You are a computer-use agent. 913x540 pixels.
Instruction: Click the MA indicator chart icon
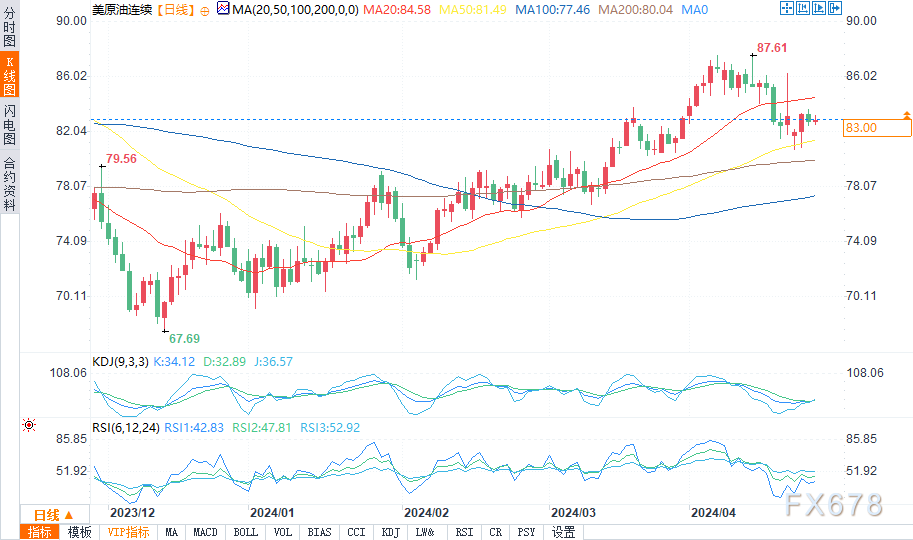point(223,9)
